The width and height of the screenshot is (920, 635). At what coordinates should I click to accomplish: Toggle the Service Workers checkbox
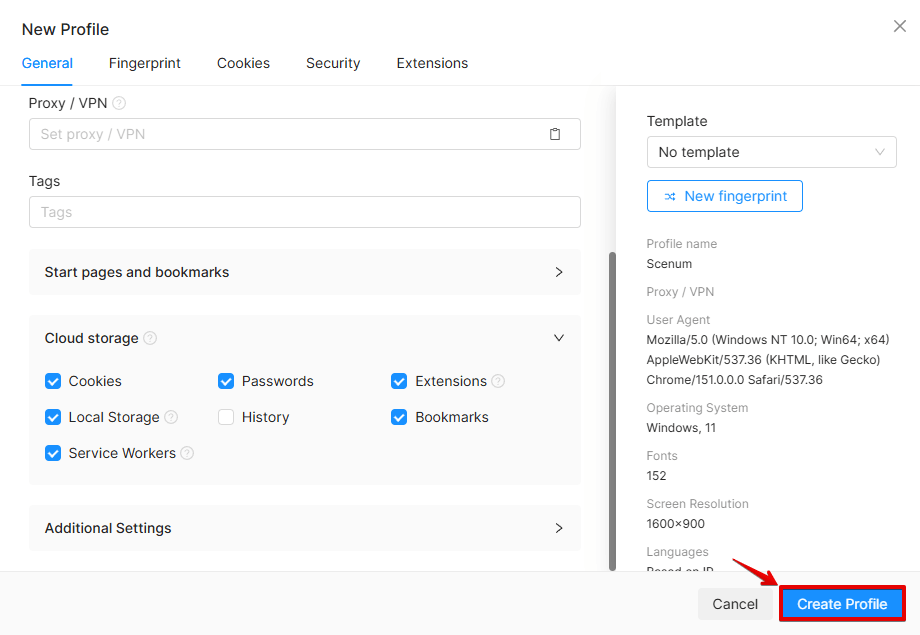pos(53,453)
